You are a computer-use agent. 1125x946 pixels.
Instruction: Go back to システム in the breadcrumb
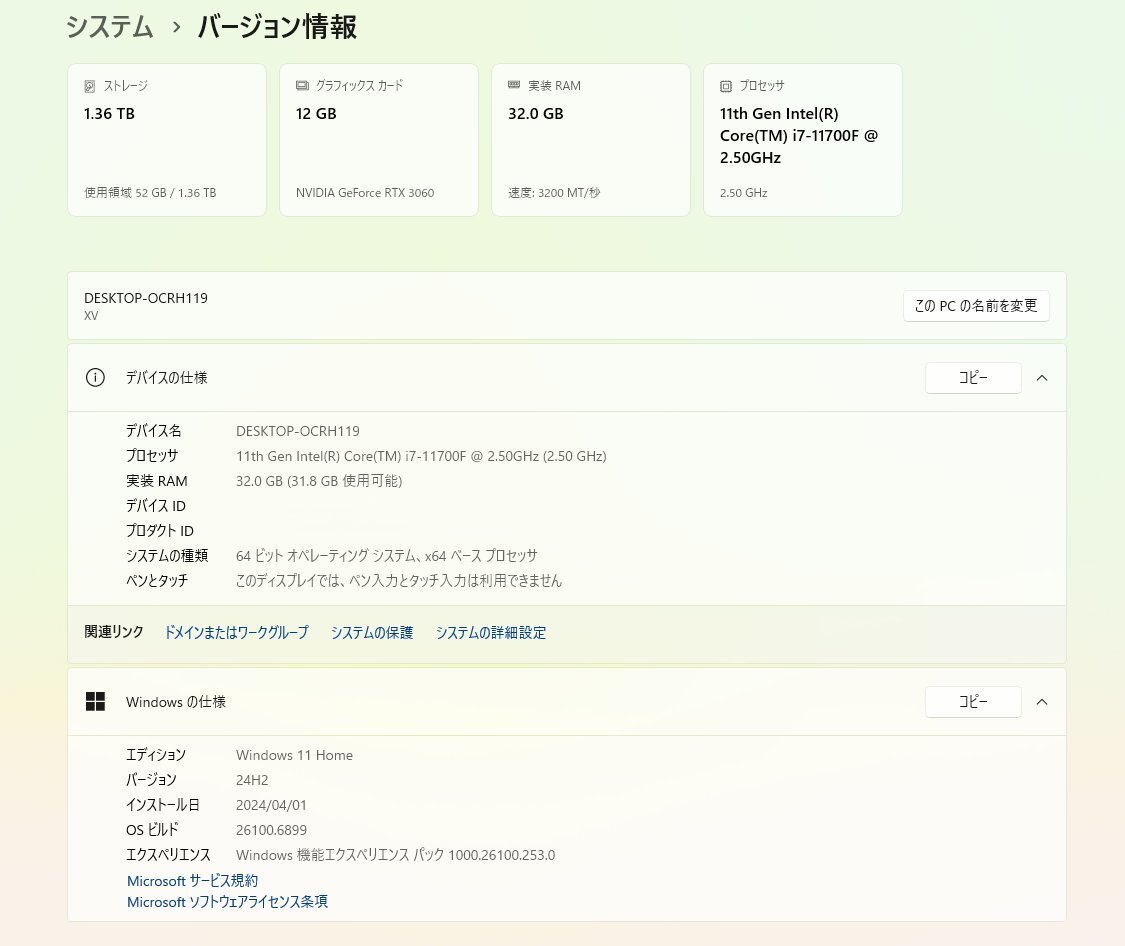click(110, 28)
